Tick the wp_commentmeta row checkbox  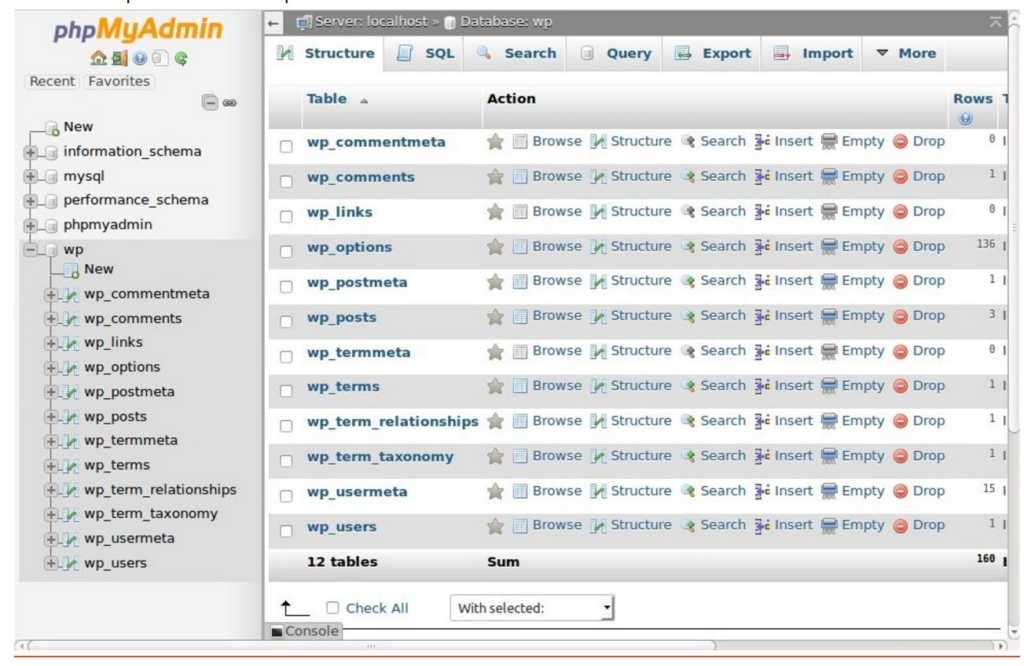click(286, 146)
